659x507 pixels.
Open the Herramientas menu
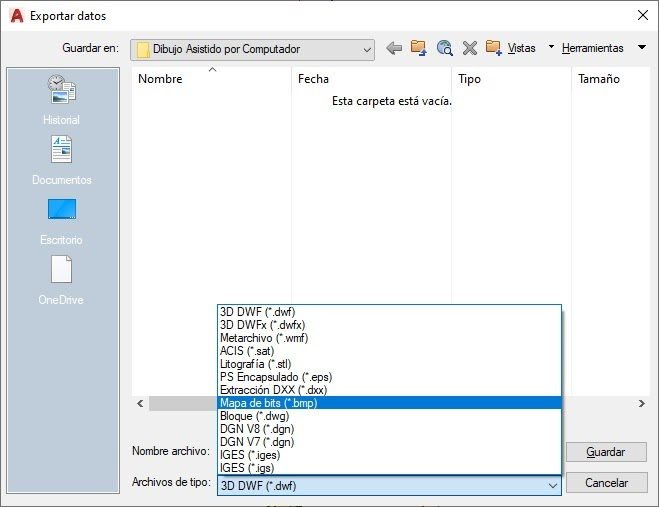(x=592, y=48)
